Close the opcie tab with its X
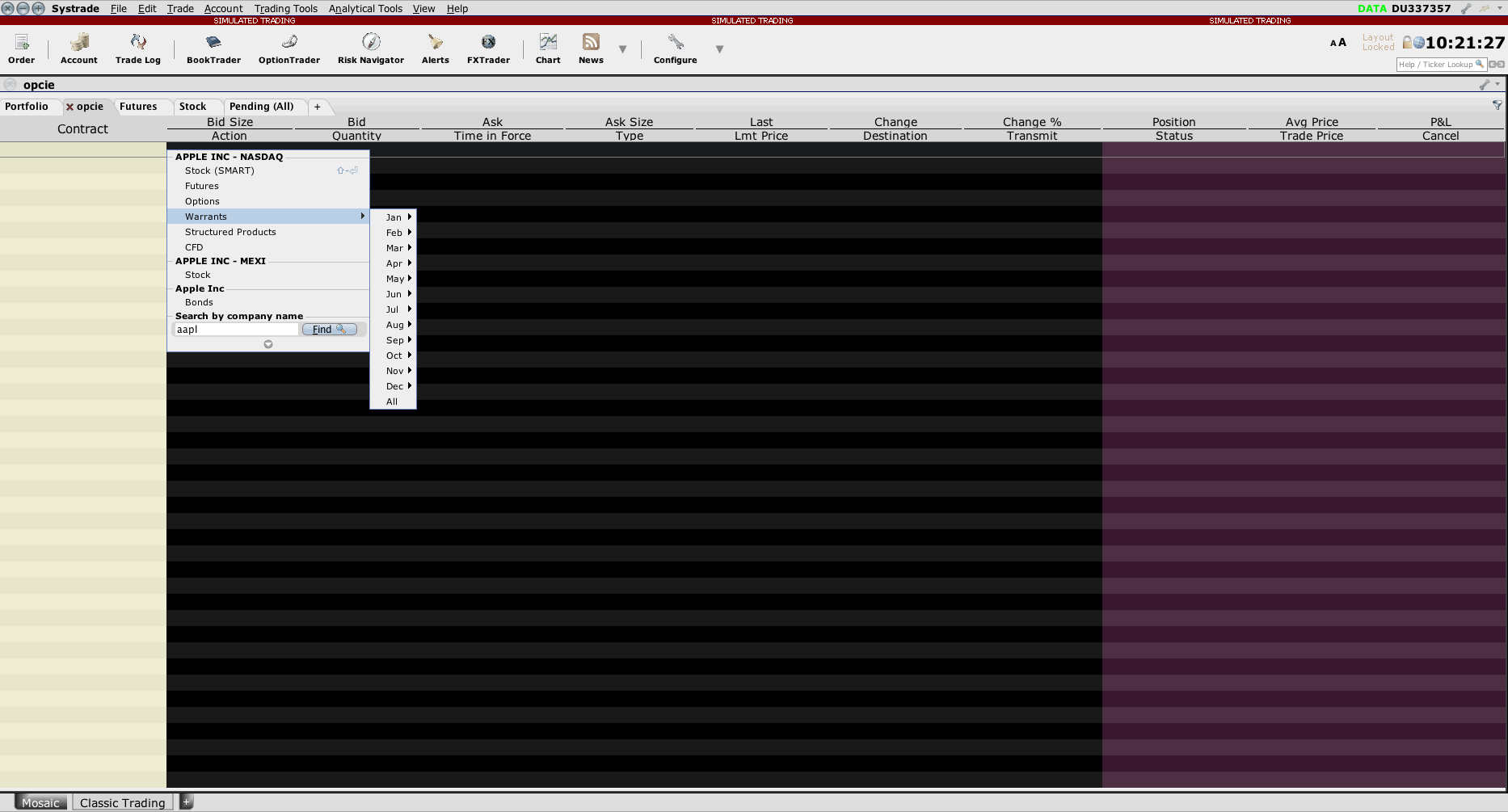The image size is (1508, 812). click(70, 107)
